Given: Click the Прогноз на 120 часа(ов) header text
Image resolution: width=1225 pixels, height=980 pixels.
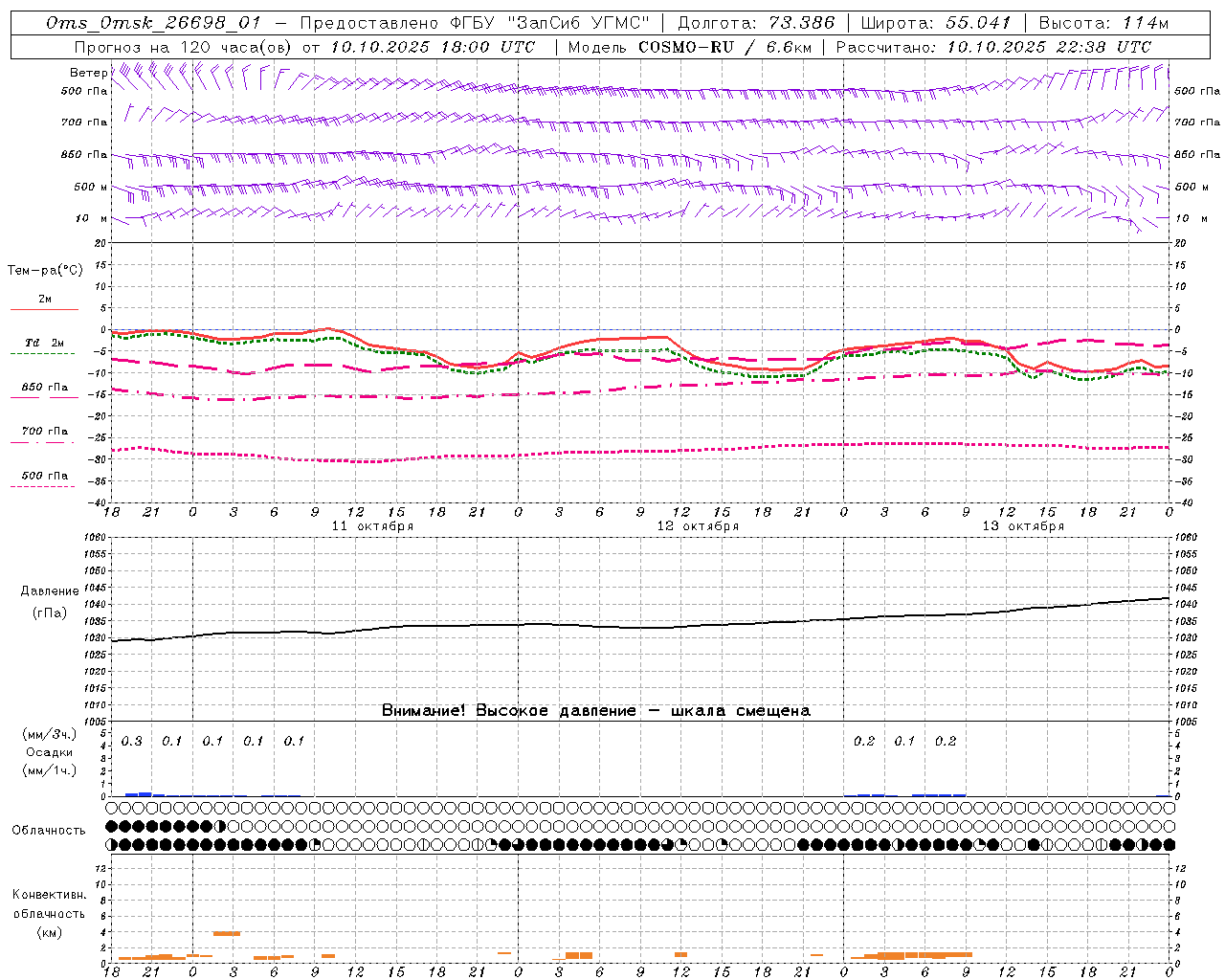Looking at the screenshot, I should (x=184, y=47).
